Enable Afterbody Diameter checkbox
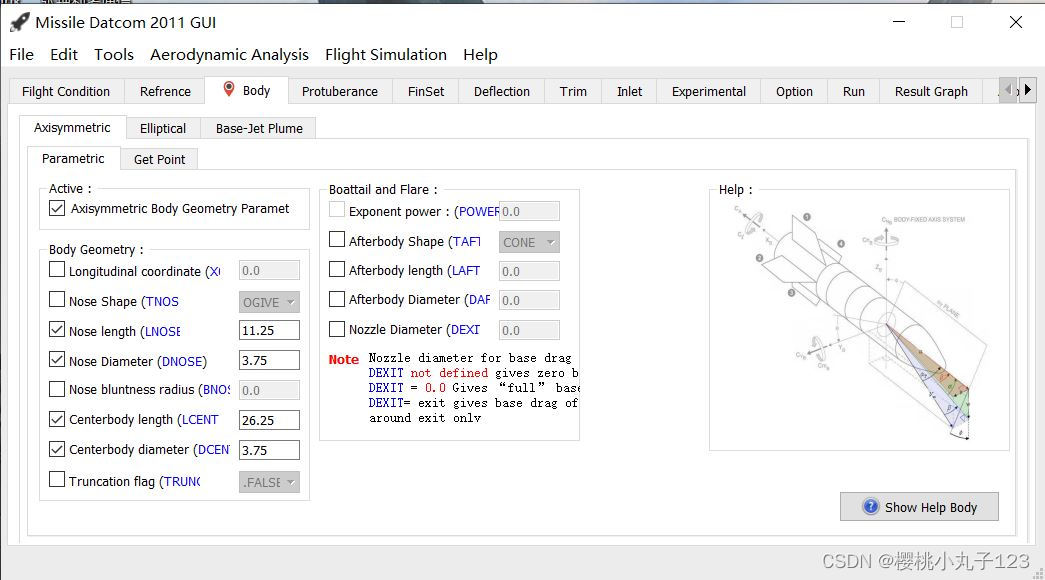 (x=337, y=299)
